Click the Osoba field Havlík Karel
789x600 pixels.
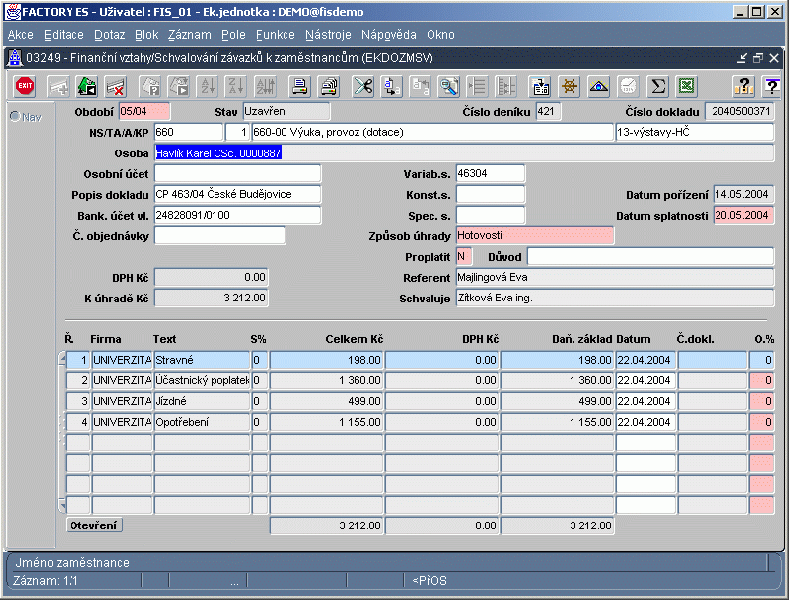463,153
